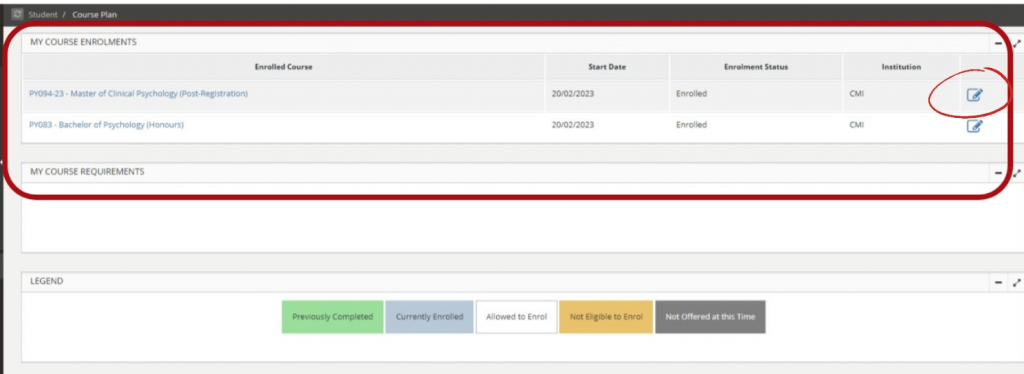Maximize the My Course Requirements panel

point(1017,173)
